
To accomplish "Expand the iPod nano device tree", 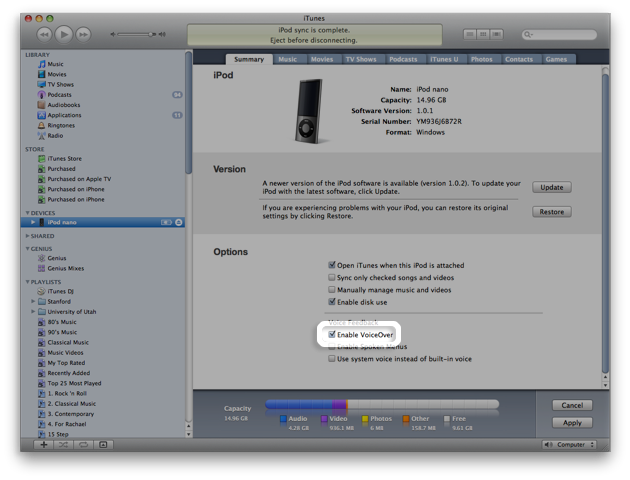I will click(x=33, y=222).
